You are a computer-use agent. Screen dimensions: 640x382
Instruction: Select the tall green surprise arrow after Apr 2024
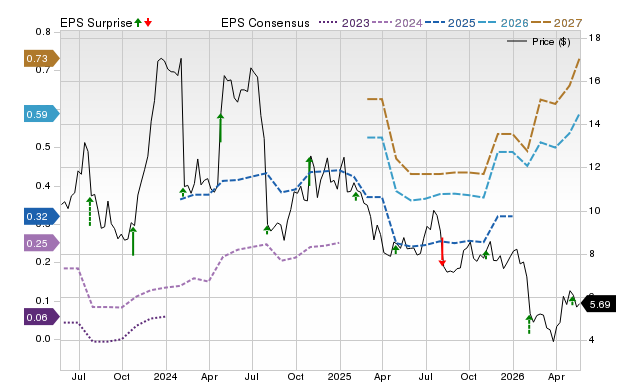220,128
